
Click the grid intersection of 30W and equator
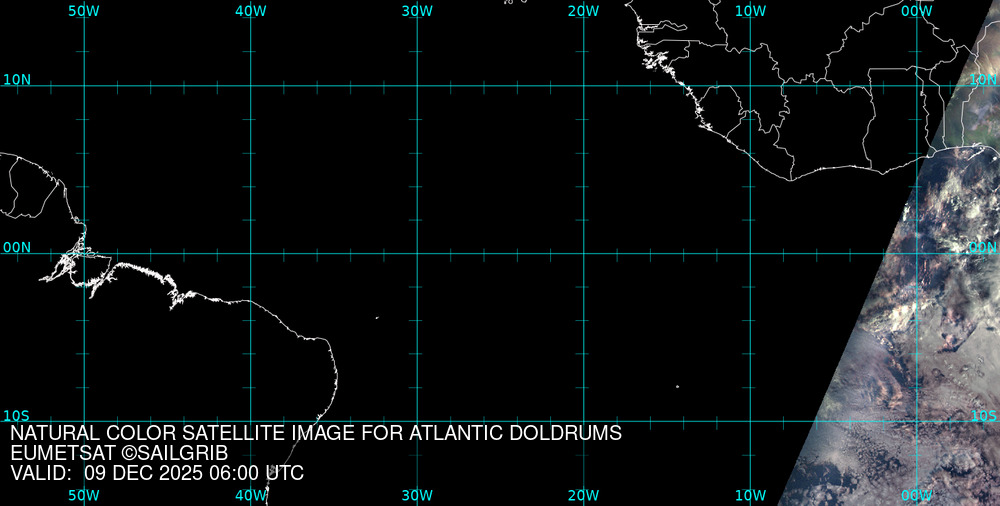(x=417, y=253)
